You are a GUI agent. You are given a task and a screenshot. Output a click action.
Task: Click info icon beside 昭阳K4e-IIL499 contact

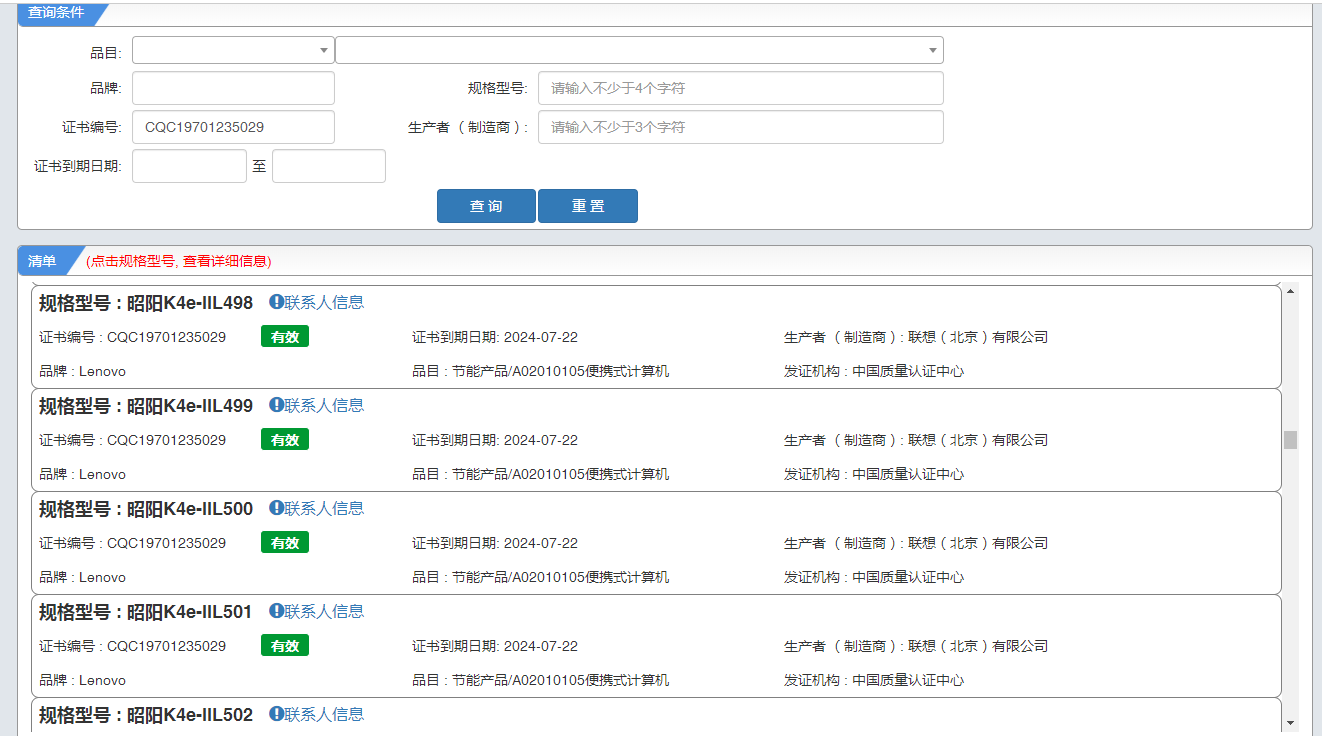[x=276, y=405]
